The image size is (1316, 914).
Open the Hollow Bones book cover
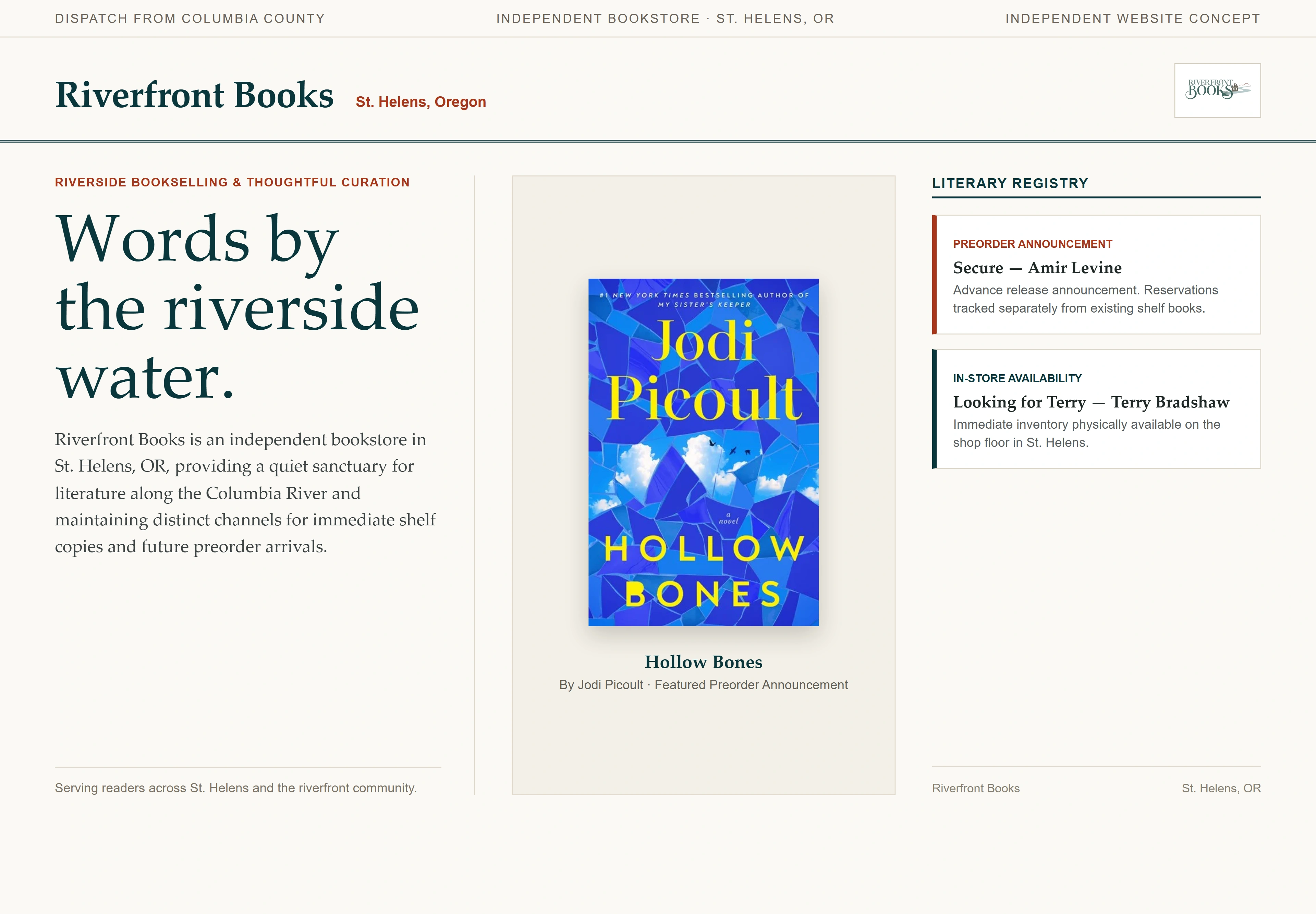pos(703,452)
